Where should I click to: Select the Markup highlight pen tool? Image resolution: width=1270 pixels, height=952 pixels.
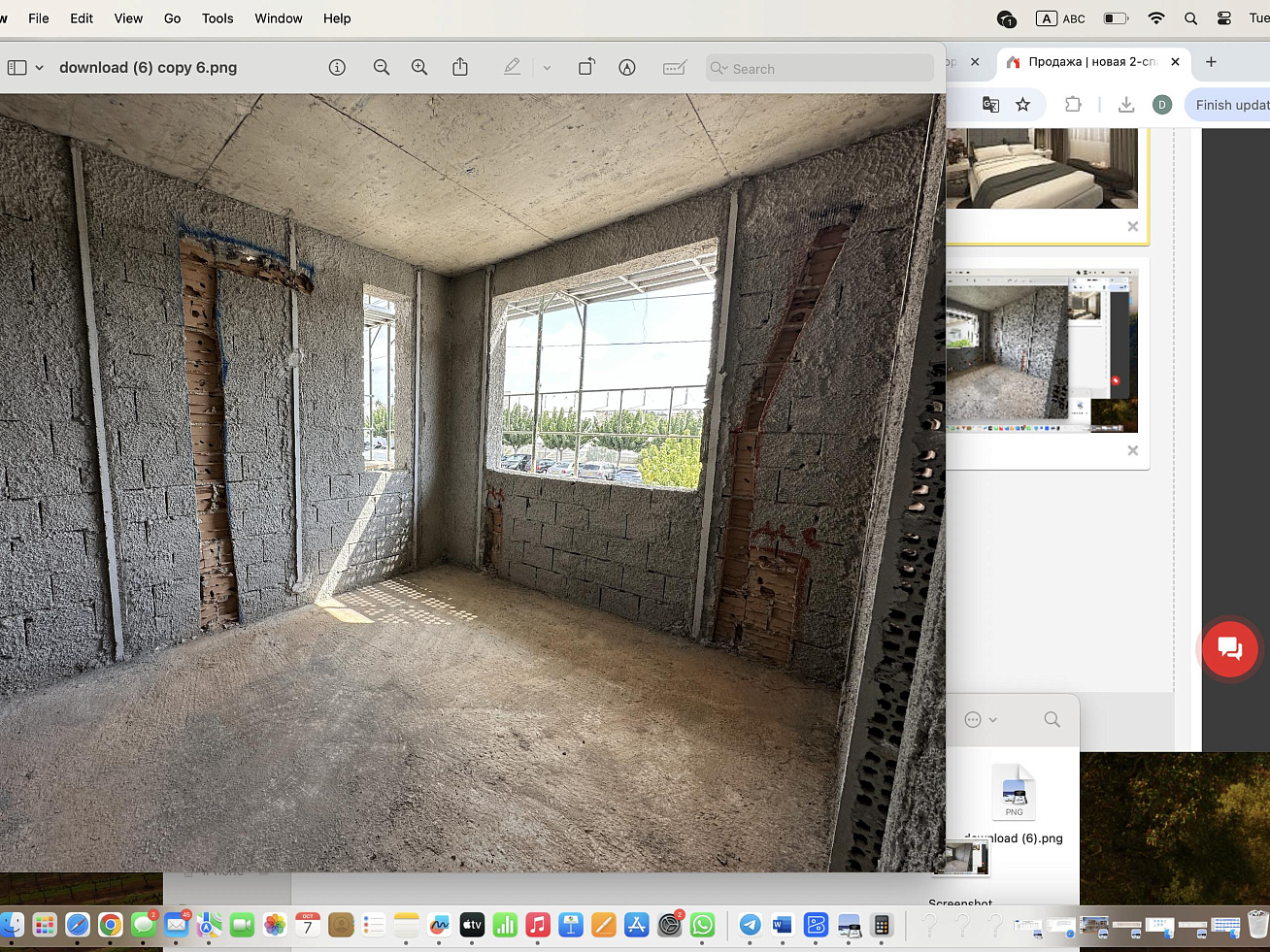(512, 68)
